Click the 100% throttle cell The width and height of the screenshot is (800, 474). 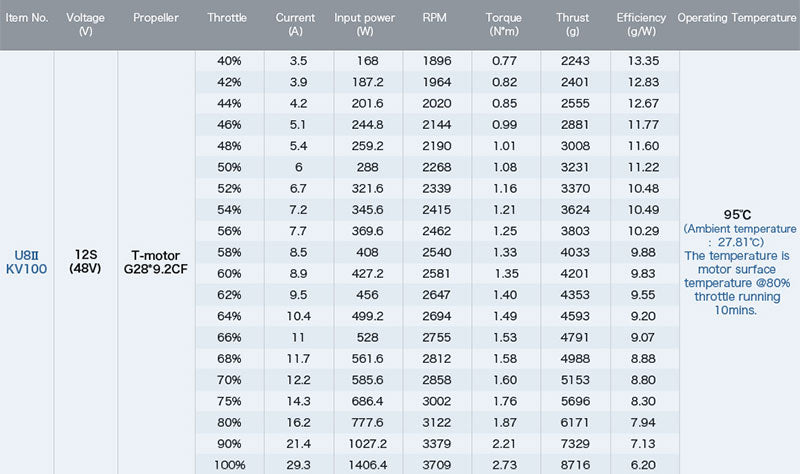(229, 464)
